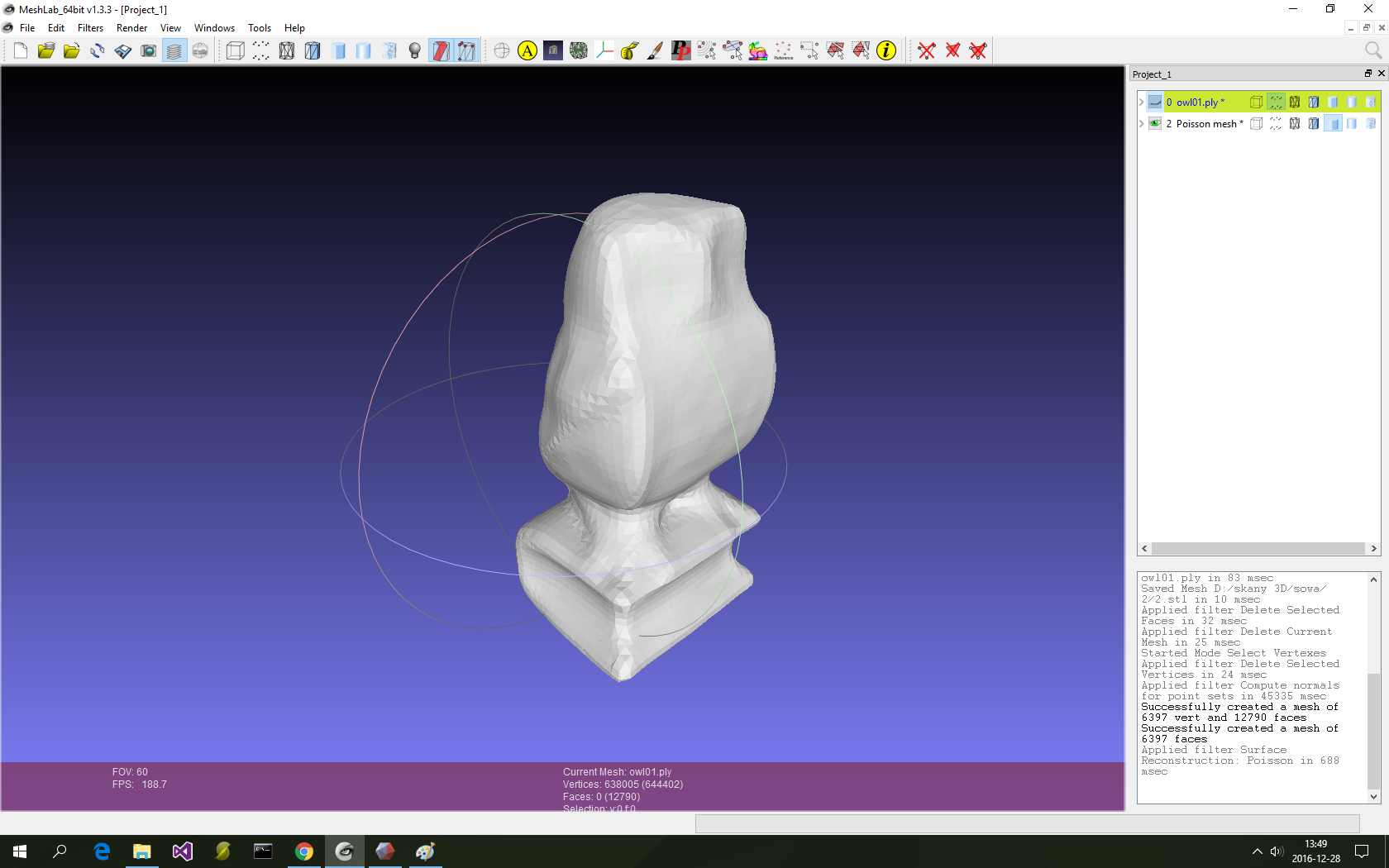Toggle the scene light bulb
The width and height of the screenshot is (1389, 868).
click(414, 50)
